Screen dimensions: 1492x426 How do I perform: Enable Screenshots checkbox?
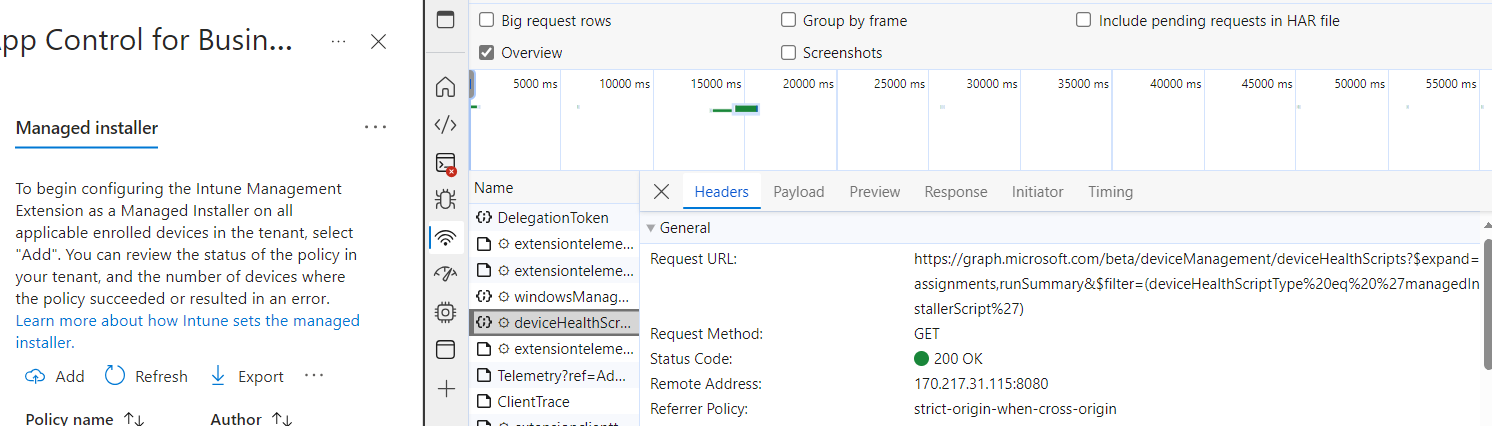pos(788,52)
